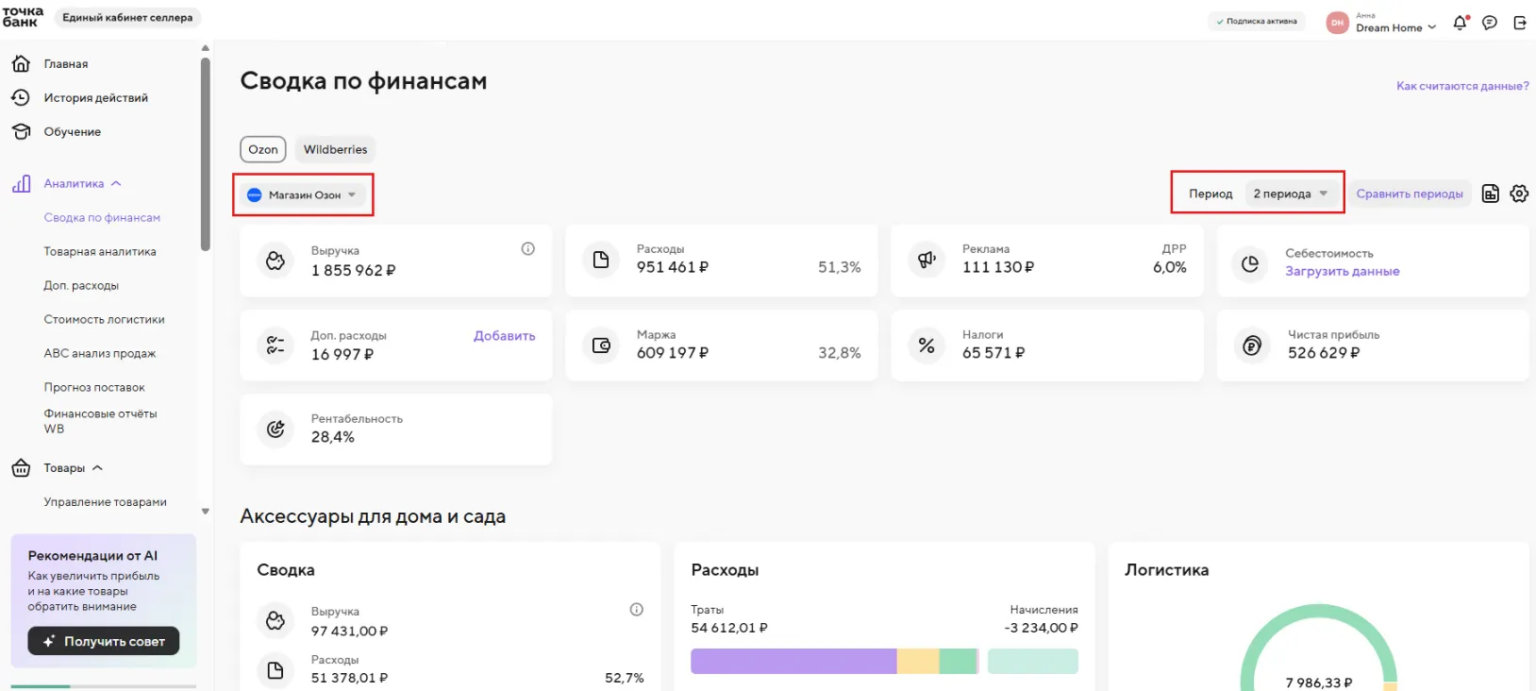Viewport: 1536px width, 691px height.
Task: Click the DH user avatar
Action: [1337, 22]
